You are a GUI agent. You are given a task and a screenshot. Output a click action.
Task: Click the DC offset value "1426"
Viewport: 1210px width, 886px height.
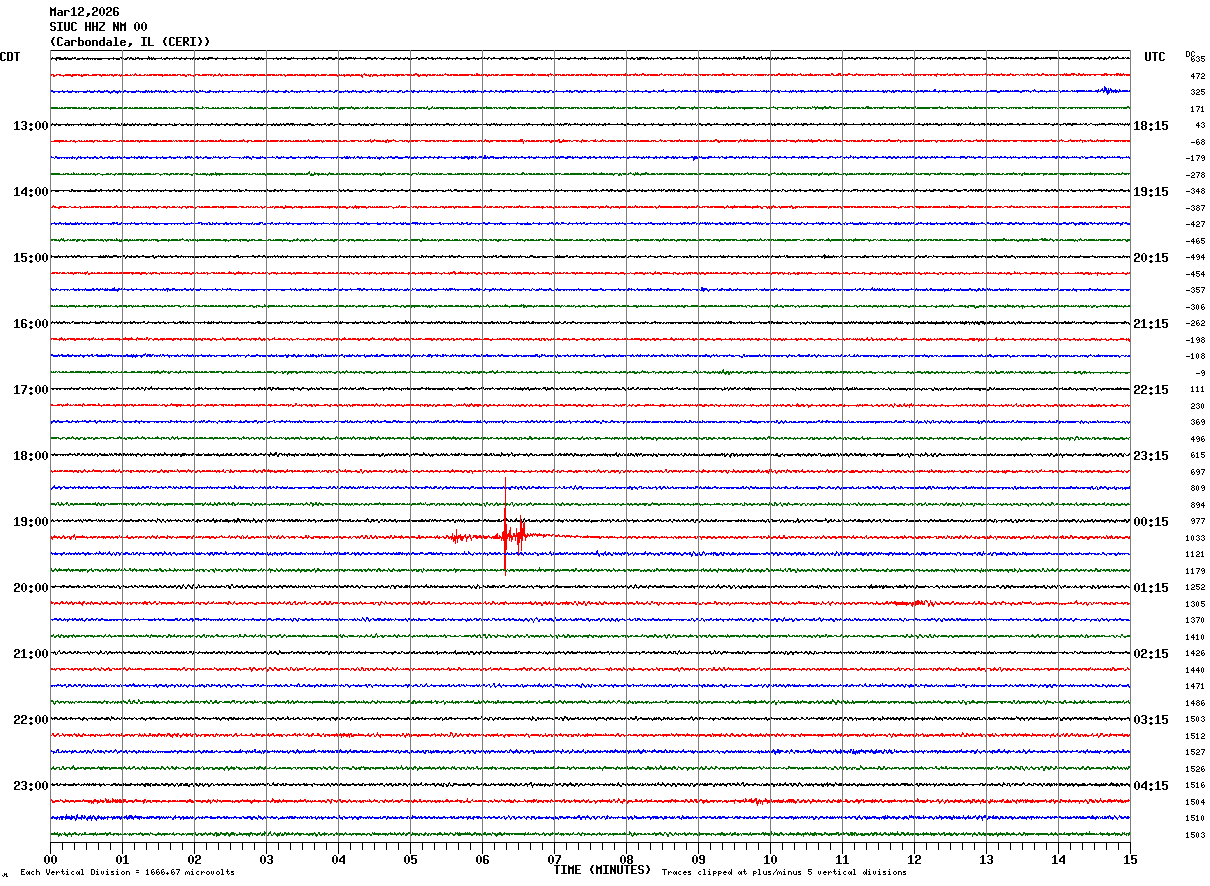point(1195,653)
